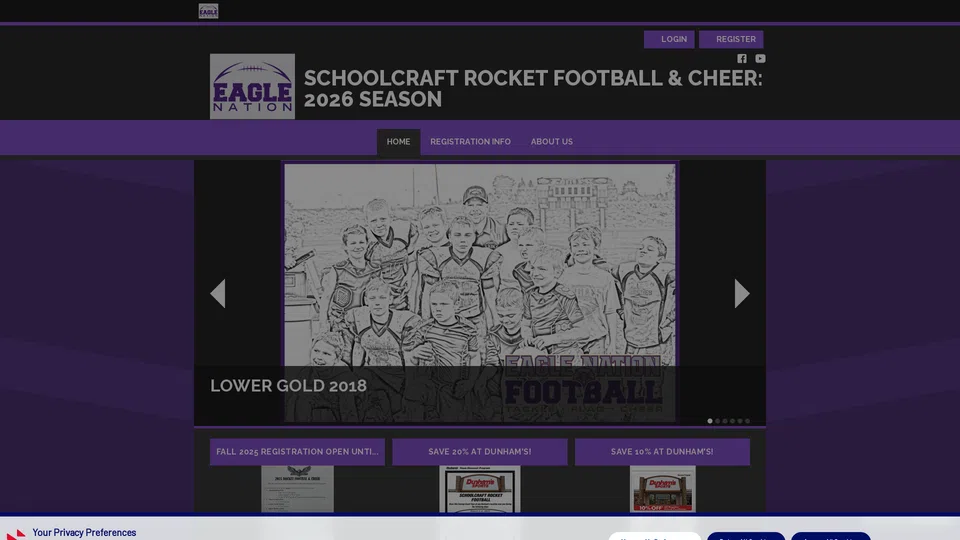Select the HOME menu item
Viewport: 960px width, 540px height.
398,142
